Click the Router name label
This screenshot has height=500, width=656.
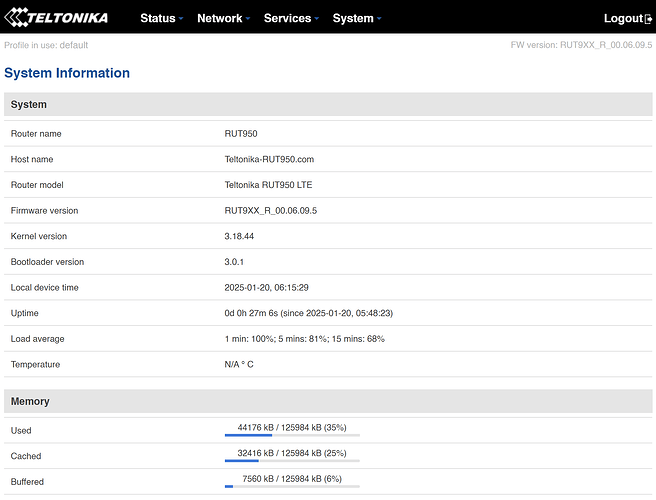click(x=36, y=134)
